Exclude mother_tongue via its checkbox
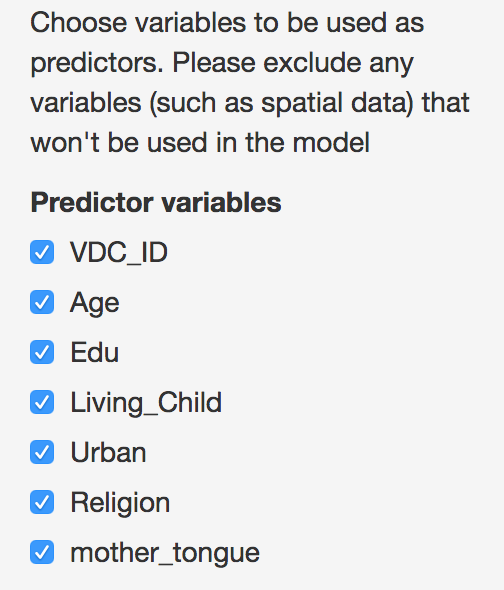The width and height of the screenshot is (504, 590). pyautogui.click(x=42, y=552)
